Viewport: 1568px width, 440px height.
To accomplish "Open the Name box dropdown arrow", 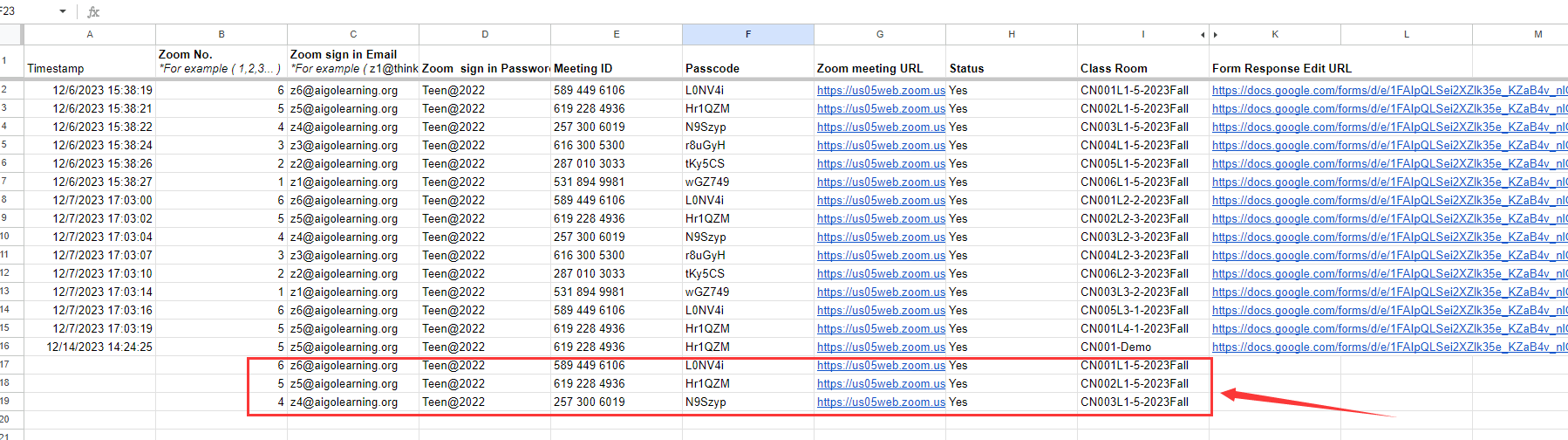I will [63, 11].
